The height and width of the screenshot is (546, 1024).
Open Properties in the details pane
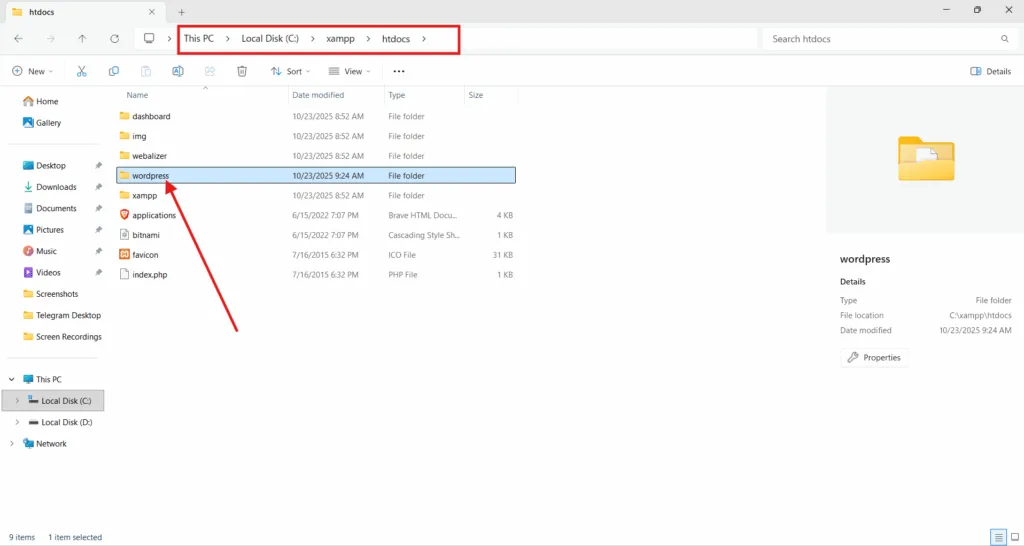[x=874, y=357]
